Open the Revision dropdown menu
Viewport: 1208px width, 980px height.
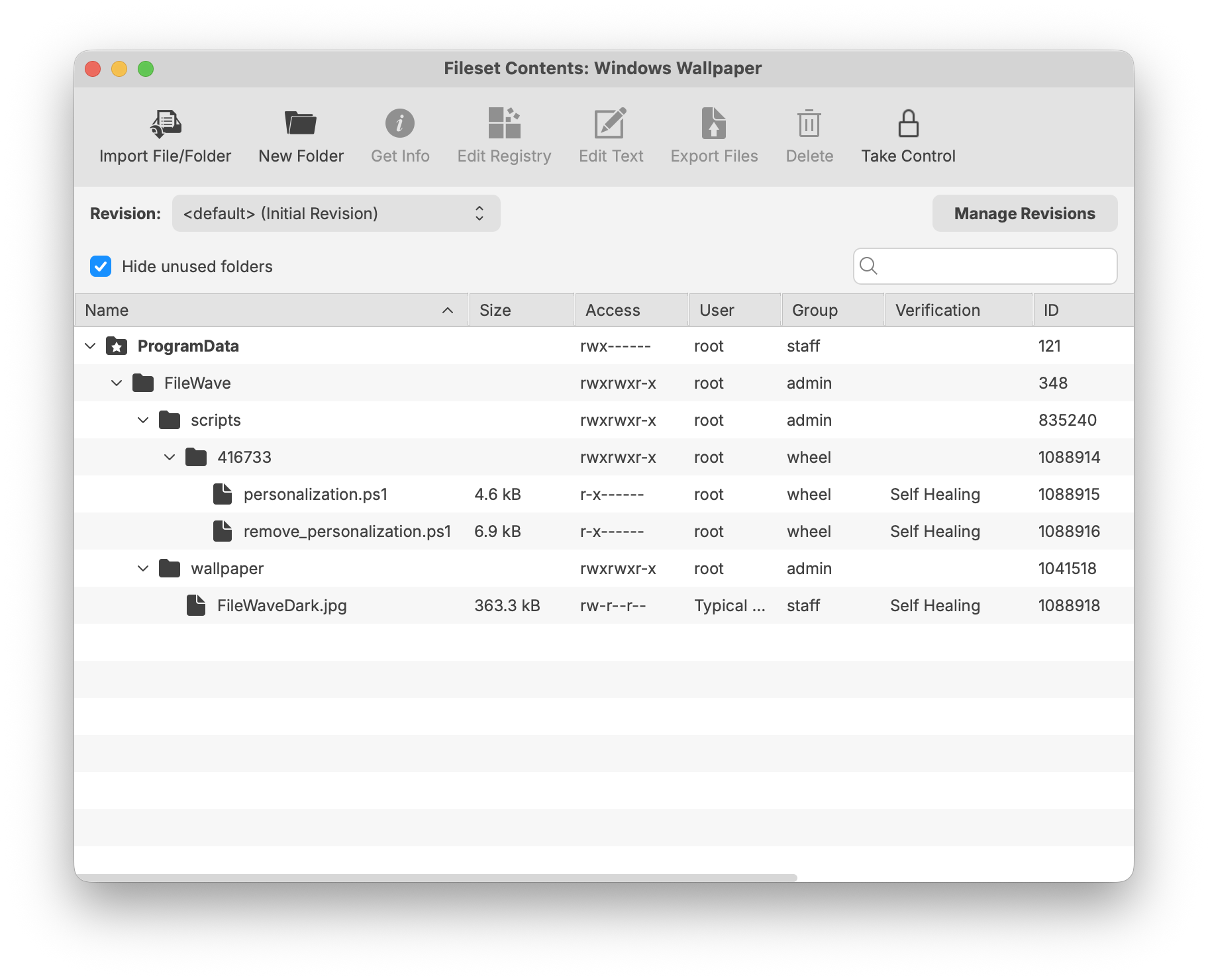pos(336,213)
